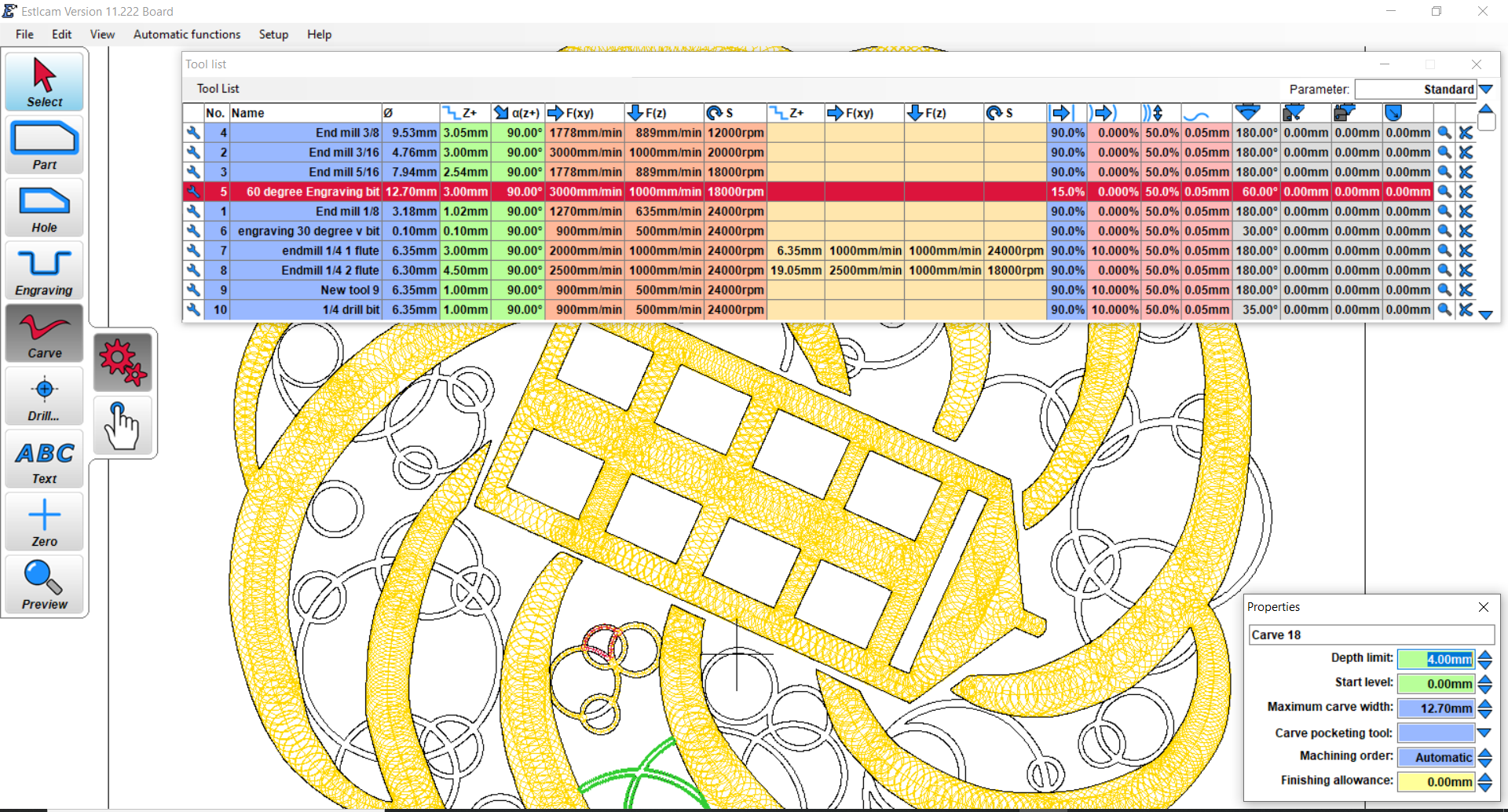Open Carve pocketing tool dropdown arrow

click(1484, 733)
